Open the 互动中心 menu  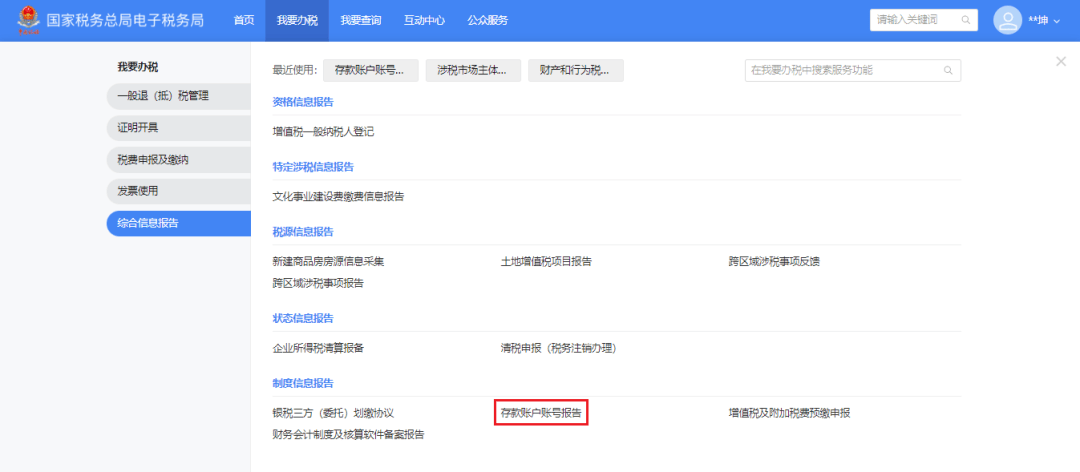point(424,21)
